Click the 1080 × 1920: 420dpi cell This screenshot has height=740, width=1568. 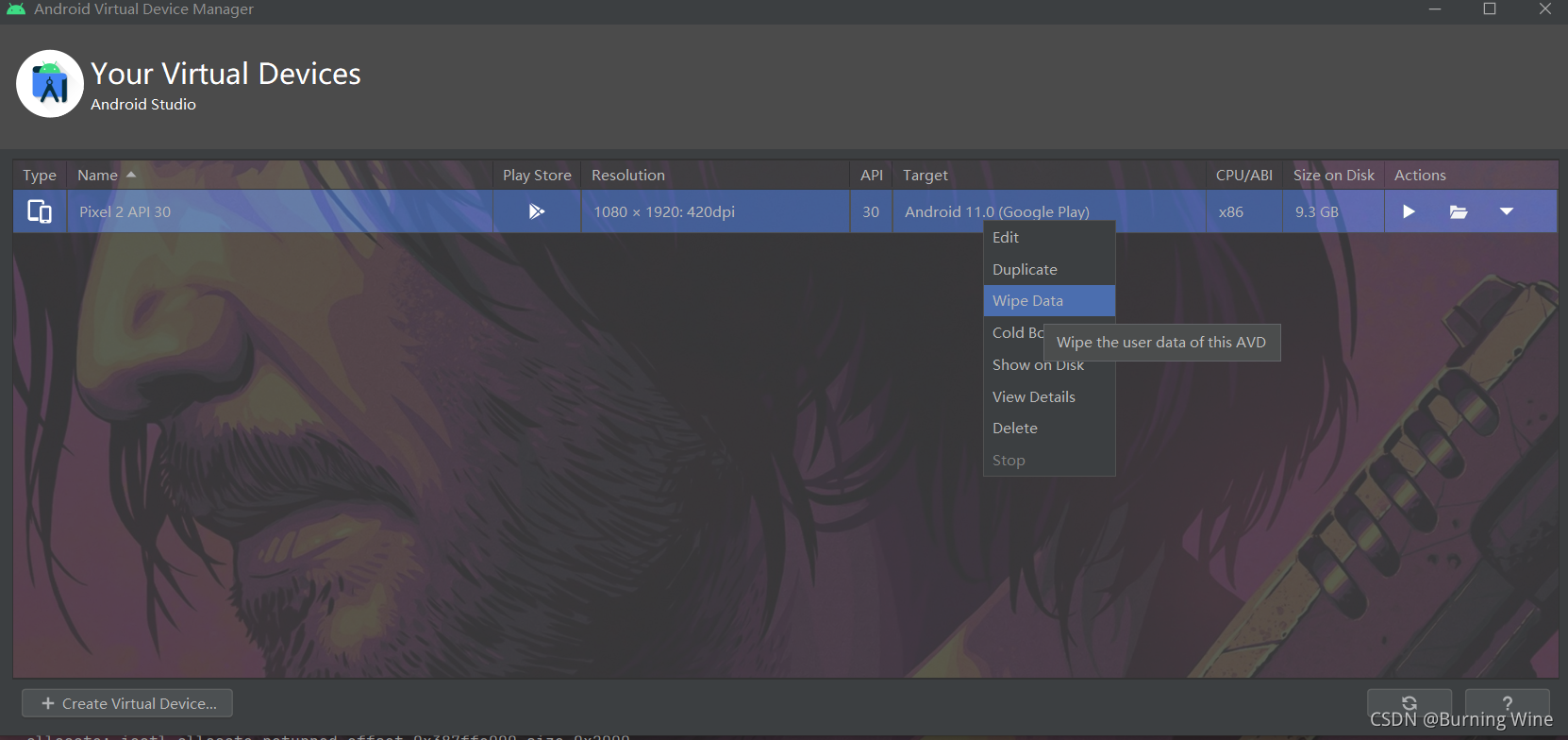(715, 211)
